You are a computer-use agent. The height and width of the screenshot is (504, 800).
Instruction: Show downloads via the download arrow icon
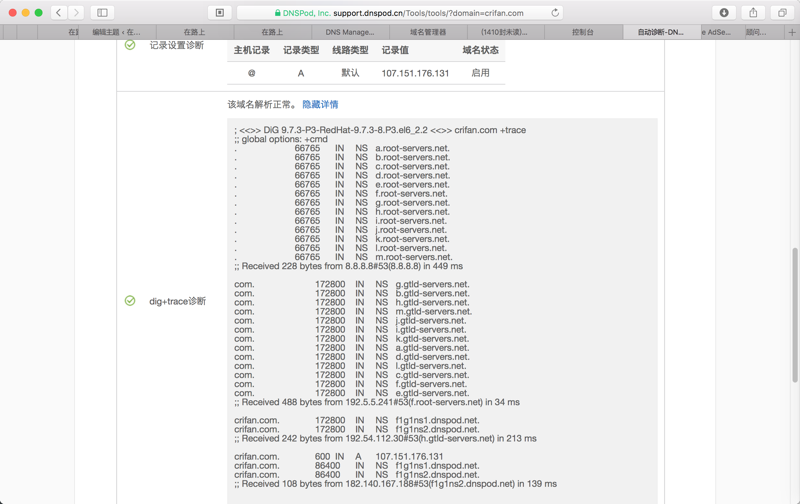tap(724, 13)
